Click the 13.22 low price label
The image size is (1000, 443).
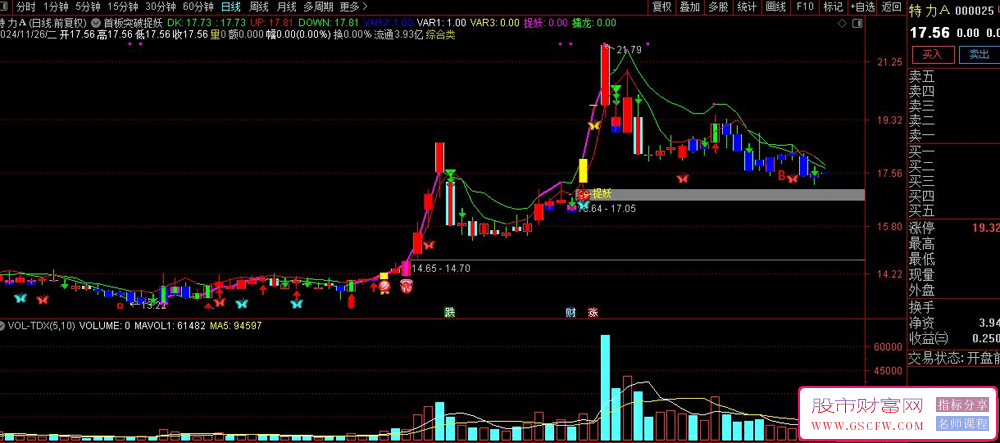tap(154, 305)
